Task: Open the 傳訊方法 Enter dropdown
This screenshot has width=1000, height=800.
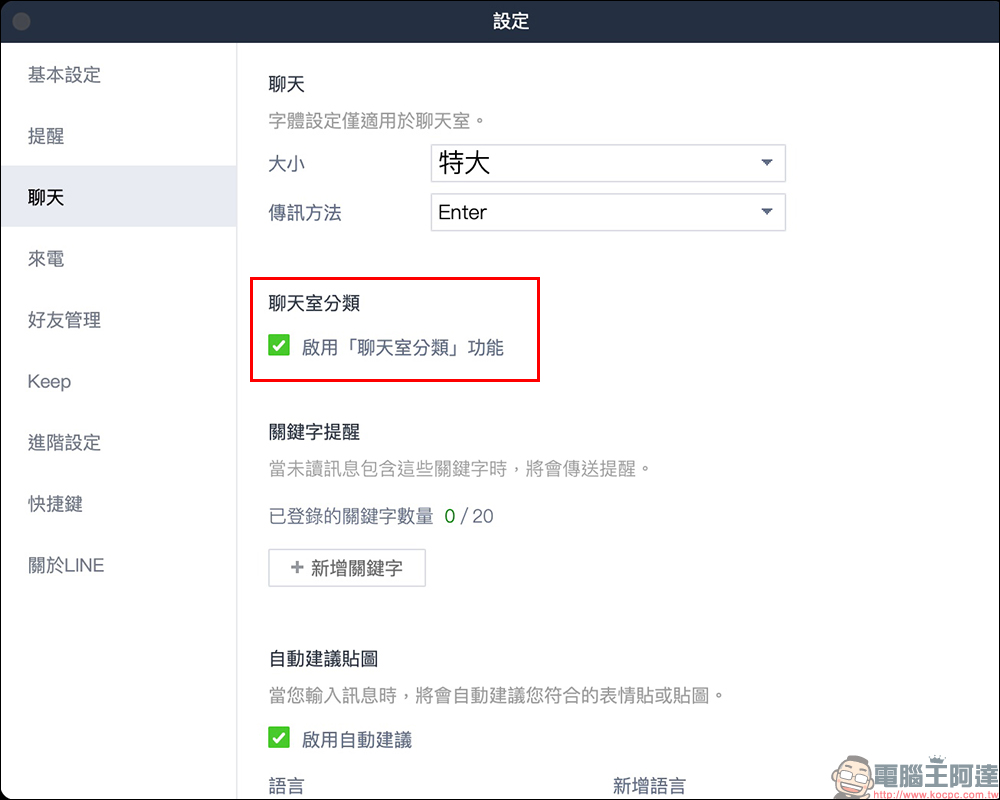Action: pos(608,212)
